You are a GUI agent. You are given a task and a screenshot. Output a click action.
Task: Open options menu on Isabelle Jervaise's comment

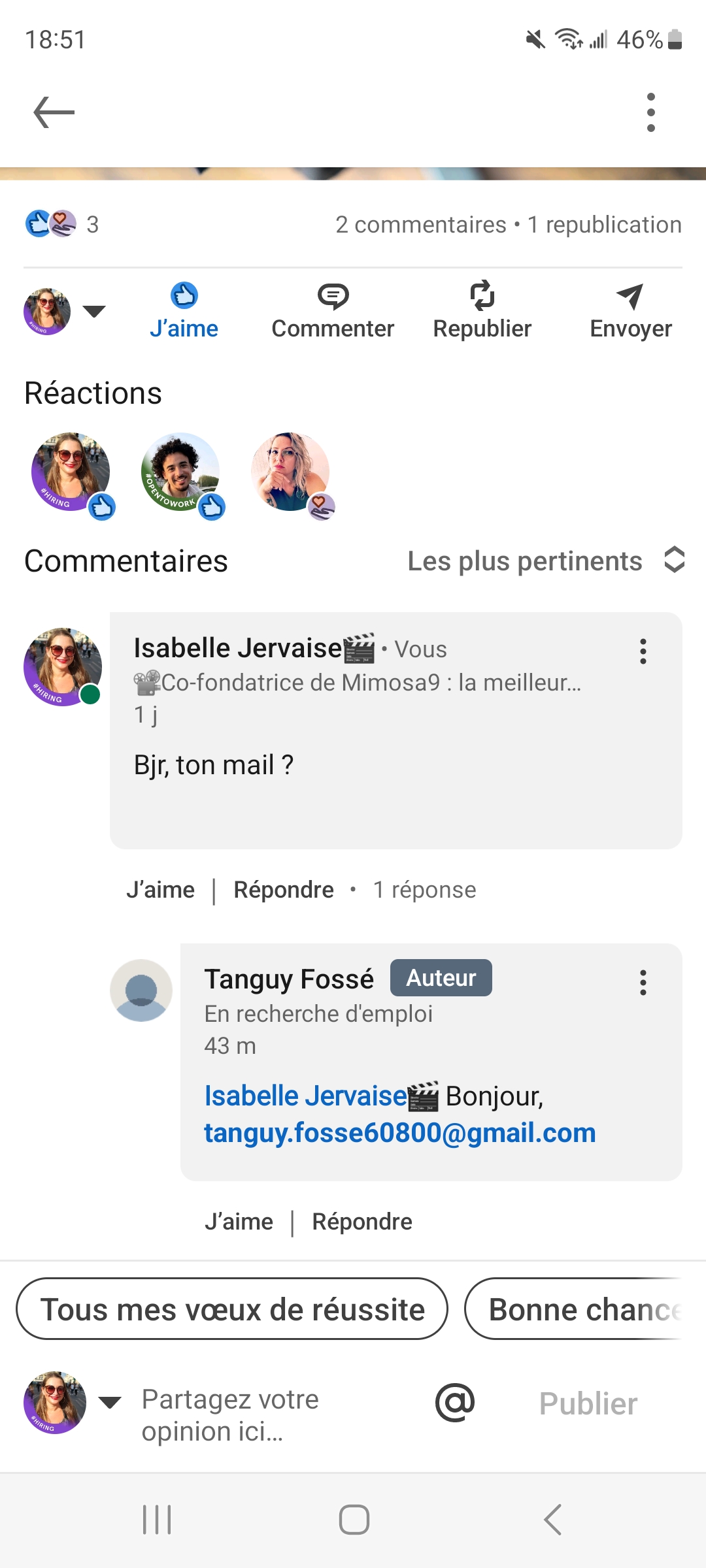[x=643, y=651]
